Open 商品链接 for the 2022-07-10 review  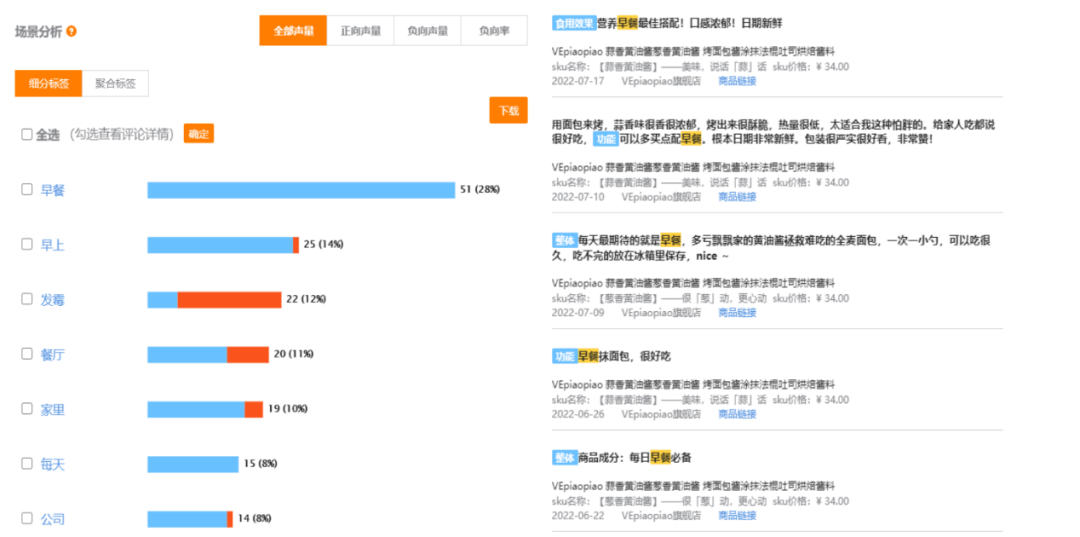click(x=737, y=196)
